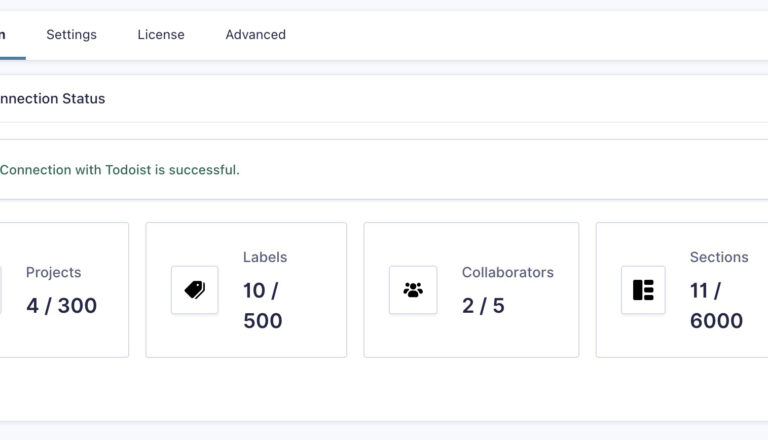Select the 11 / 6000 sections count

coord(716,305)
